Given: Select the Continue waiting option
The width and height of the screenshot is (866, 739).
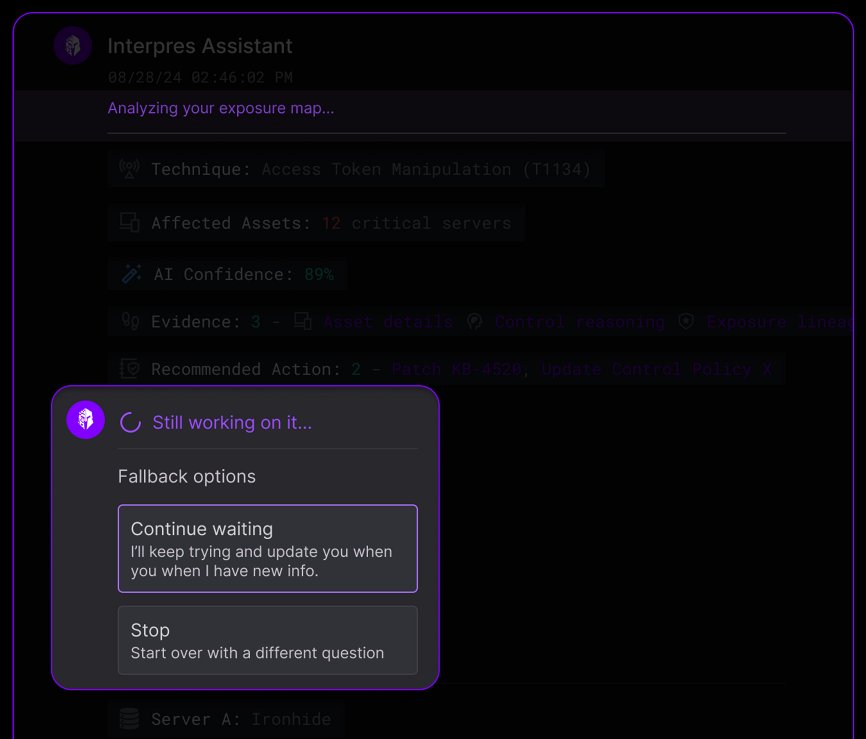Looking at the screenshot, I should 268,548.
